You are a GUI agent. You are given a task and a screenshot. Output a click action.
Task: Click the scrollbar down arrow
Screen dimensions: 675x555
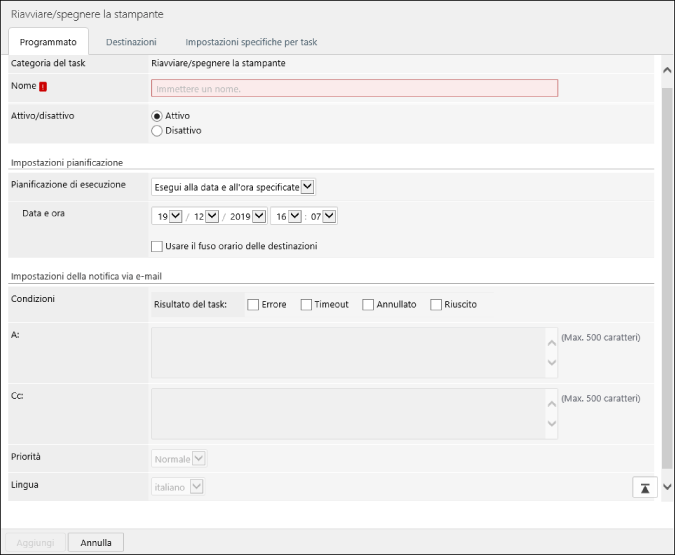click(667, 487)
